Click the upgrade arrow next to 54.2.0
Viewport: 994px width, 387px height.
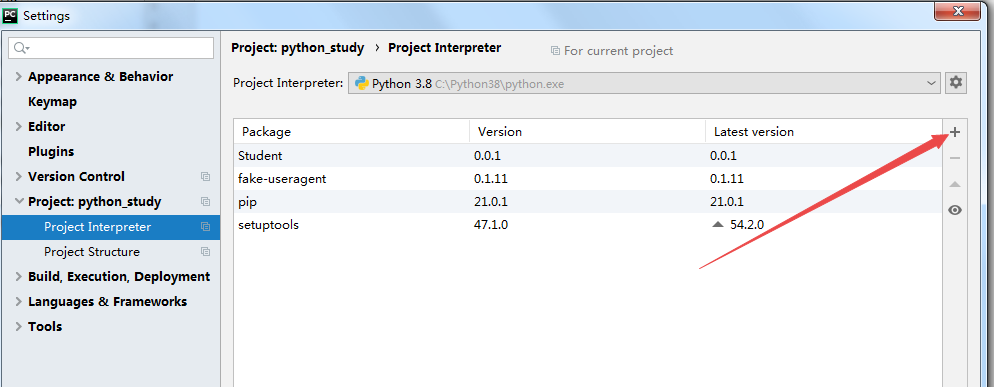coord(718,225)
